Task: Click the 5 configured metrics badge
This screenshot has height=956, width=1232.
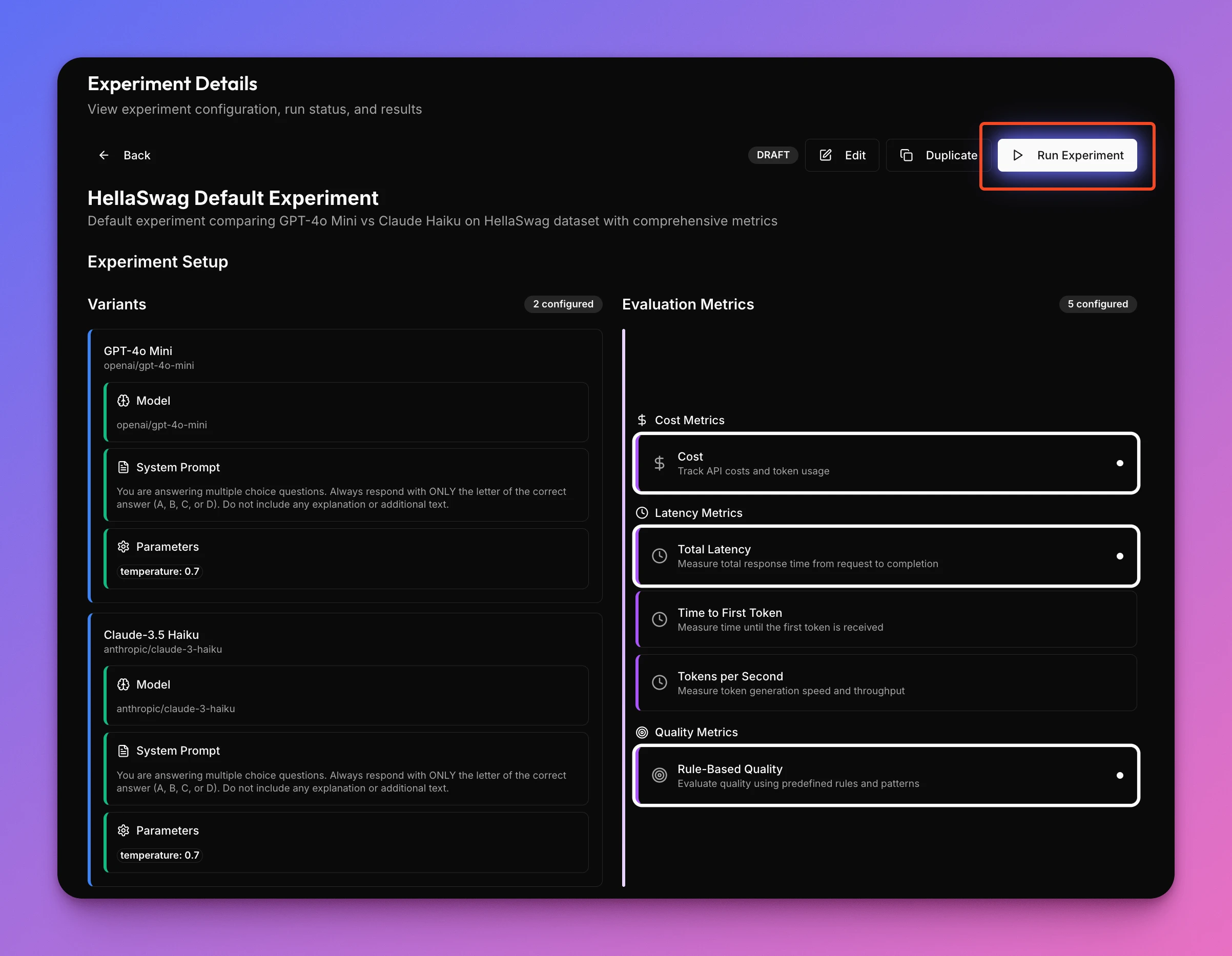Action: pos(1097,304)
